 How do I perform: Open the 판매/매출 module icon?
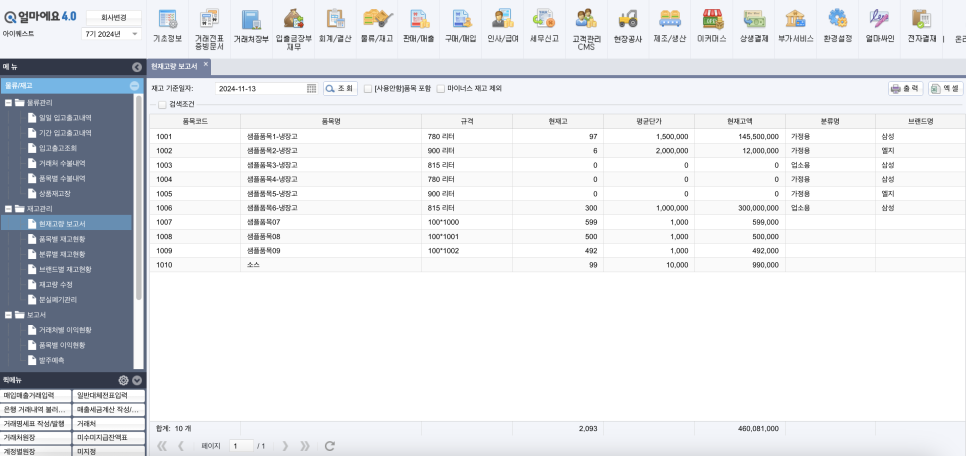coord(419,25)
